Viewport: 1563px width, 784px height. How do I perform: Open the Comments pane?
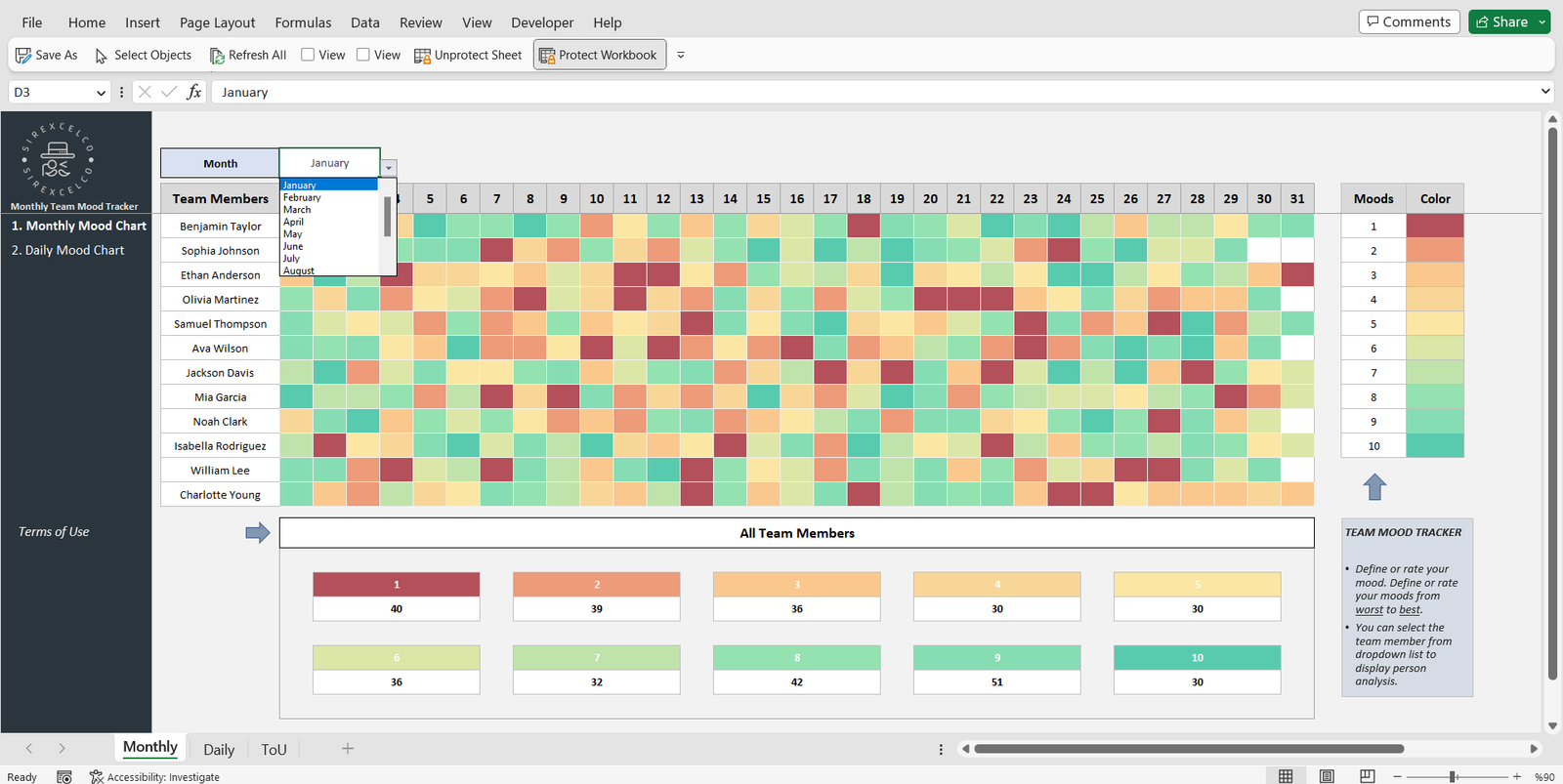click(1409, 21)
